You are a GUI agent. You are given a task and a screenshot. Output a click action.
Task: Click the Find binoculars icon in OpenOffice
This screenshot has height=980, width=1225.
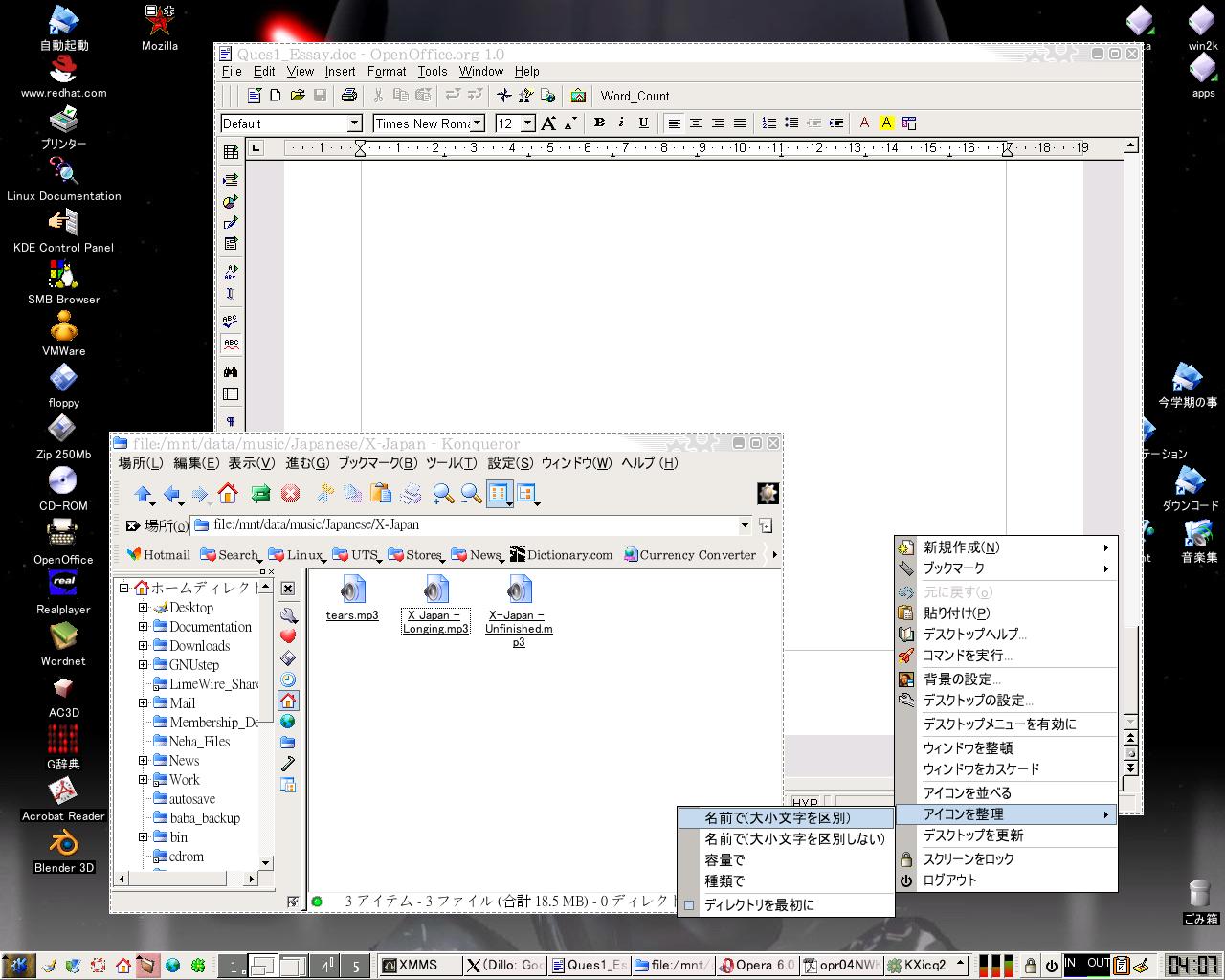tap(231, 371)
